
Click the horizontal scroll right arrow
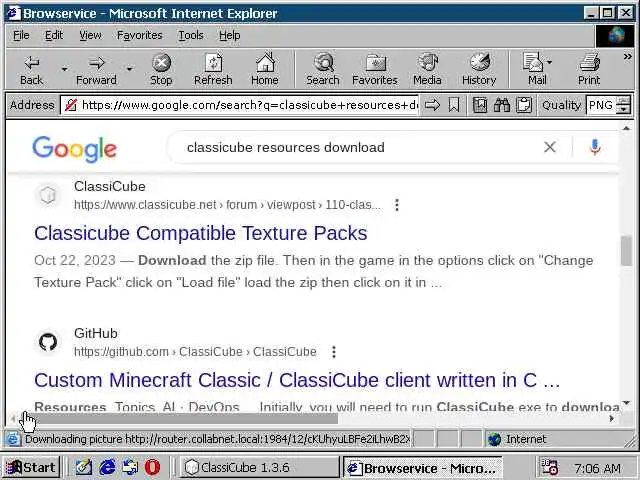[611, 418]
